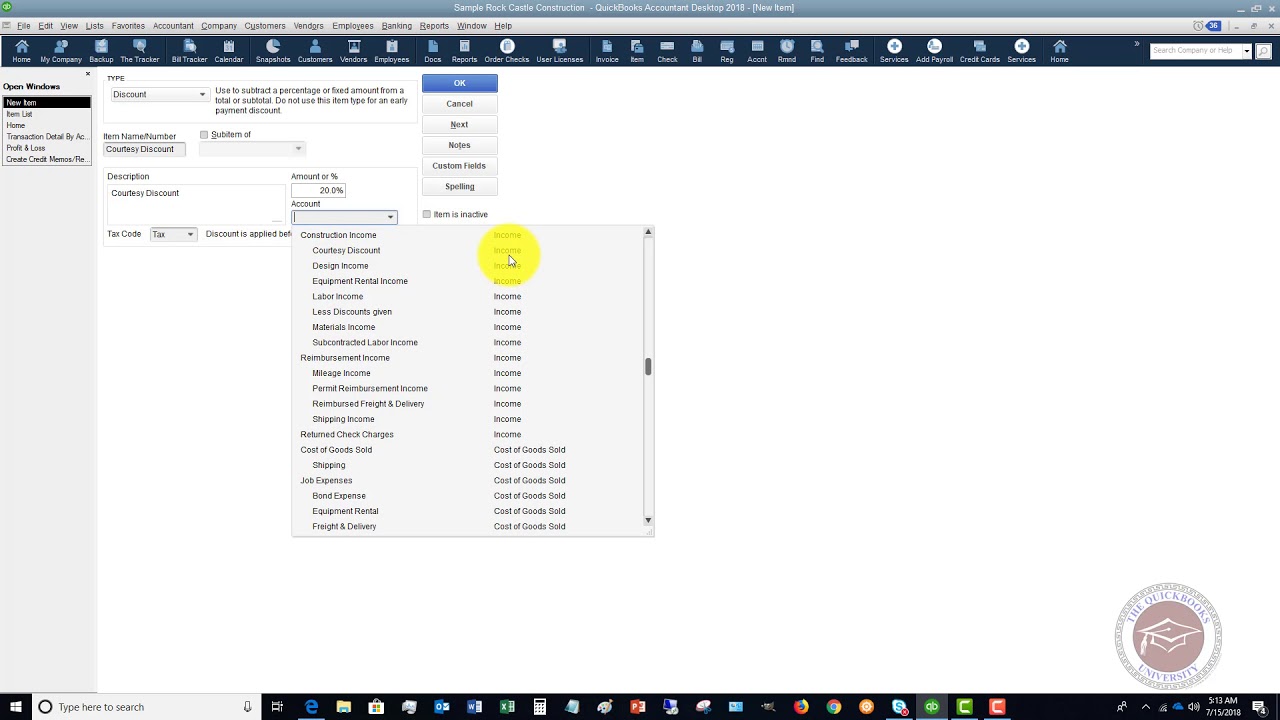This screenshot has width=1280, height=720.
Task: Click the Custom Fields button
Action: pyautogui.click(x=459, y=166)
